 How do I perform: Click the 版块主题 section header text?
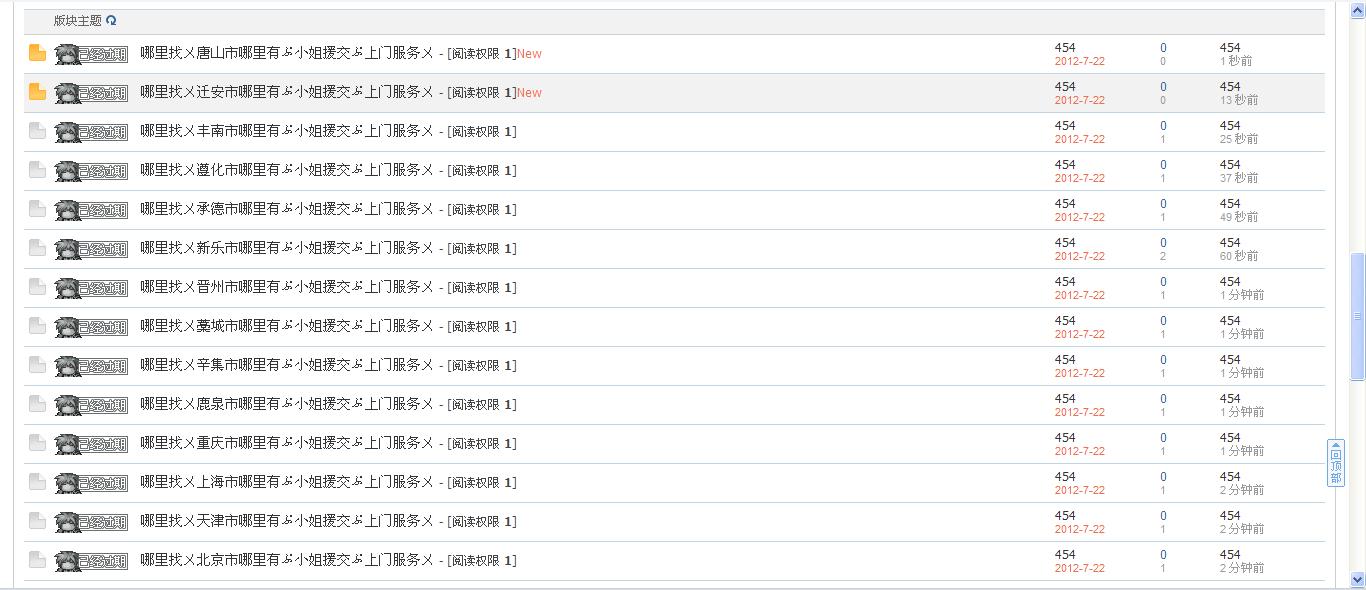click(78, 20)
